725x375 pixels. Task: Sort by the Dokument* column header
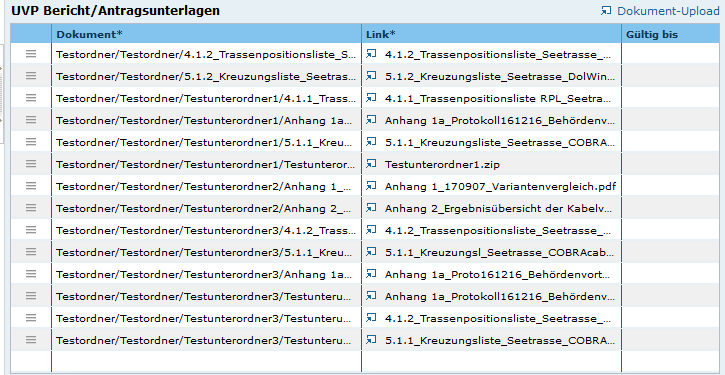206,34
